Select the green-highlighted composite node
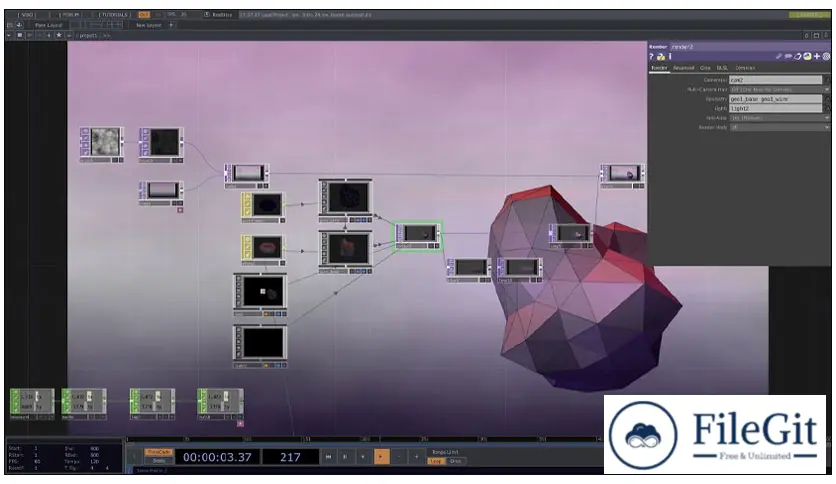This screenshot has width=836, height=484. (x=418, y=237)
